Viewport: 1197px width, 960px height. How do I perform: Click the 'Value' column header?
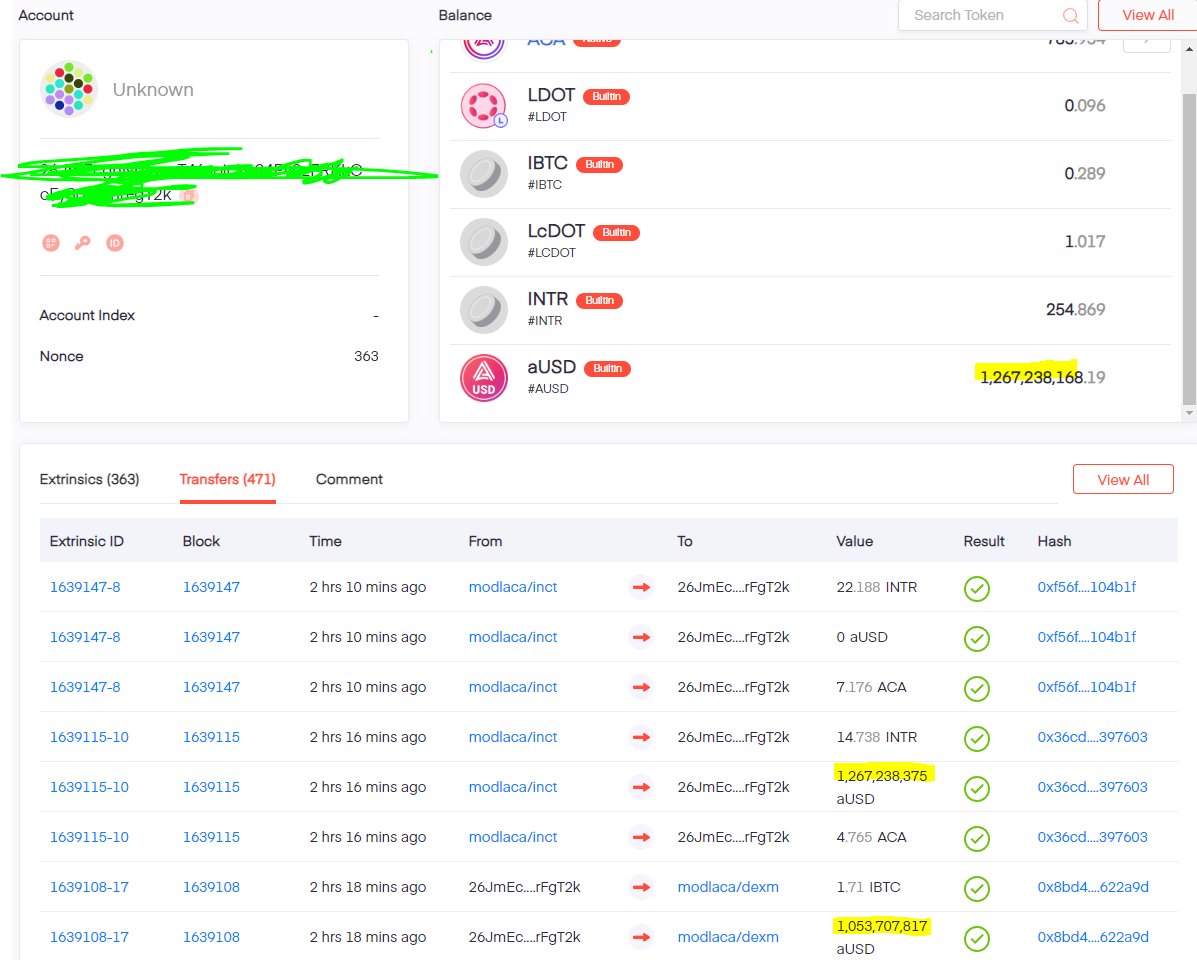point(854,541)
